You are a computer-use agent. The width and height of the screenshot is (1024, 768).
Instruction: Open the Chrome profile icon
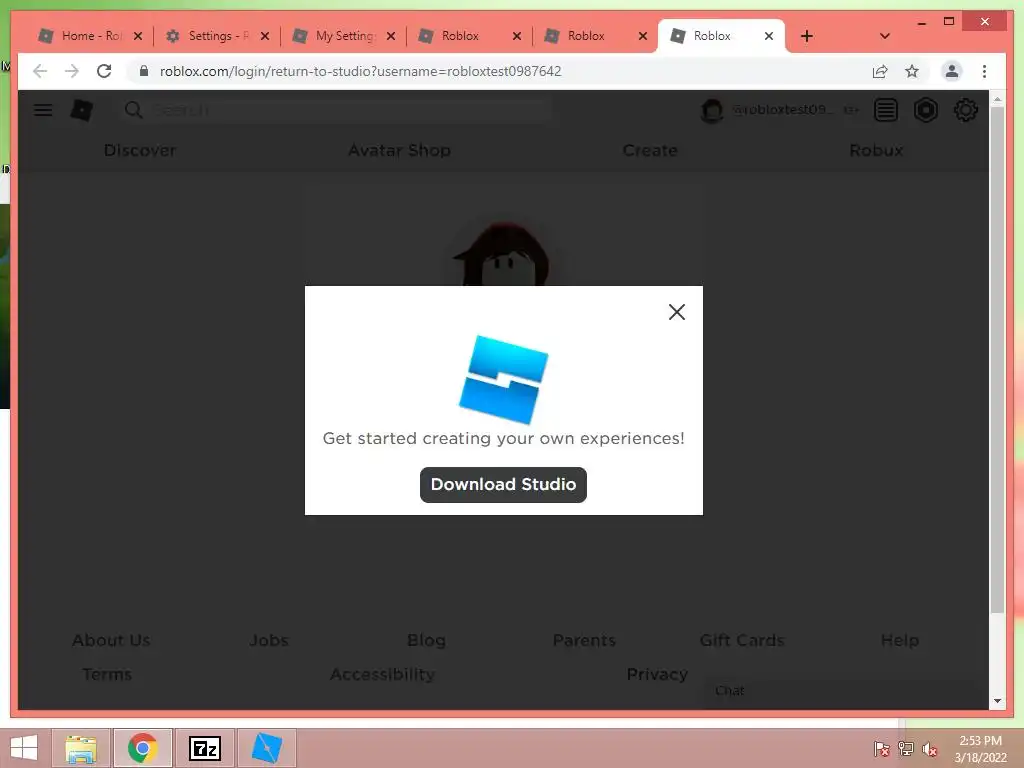click(x=952, y=71)
